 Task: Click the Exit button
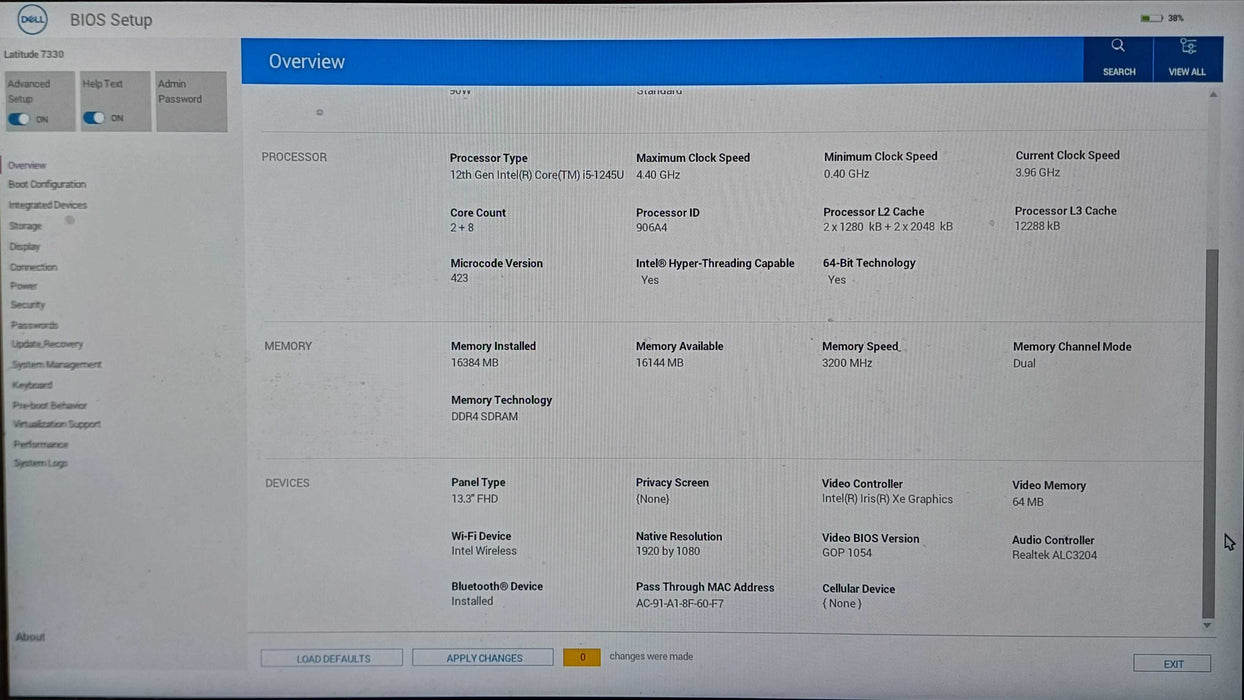point(1172,664)
